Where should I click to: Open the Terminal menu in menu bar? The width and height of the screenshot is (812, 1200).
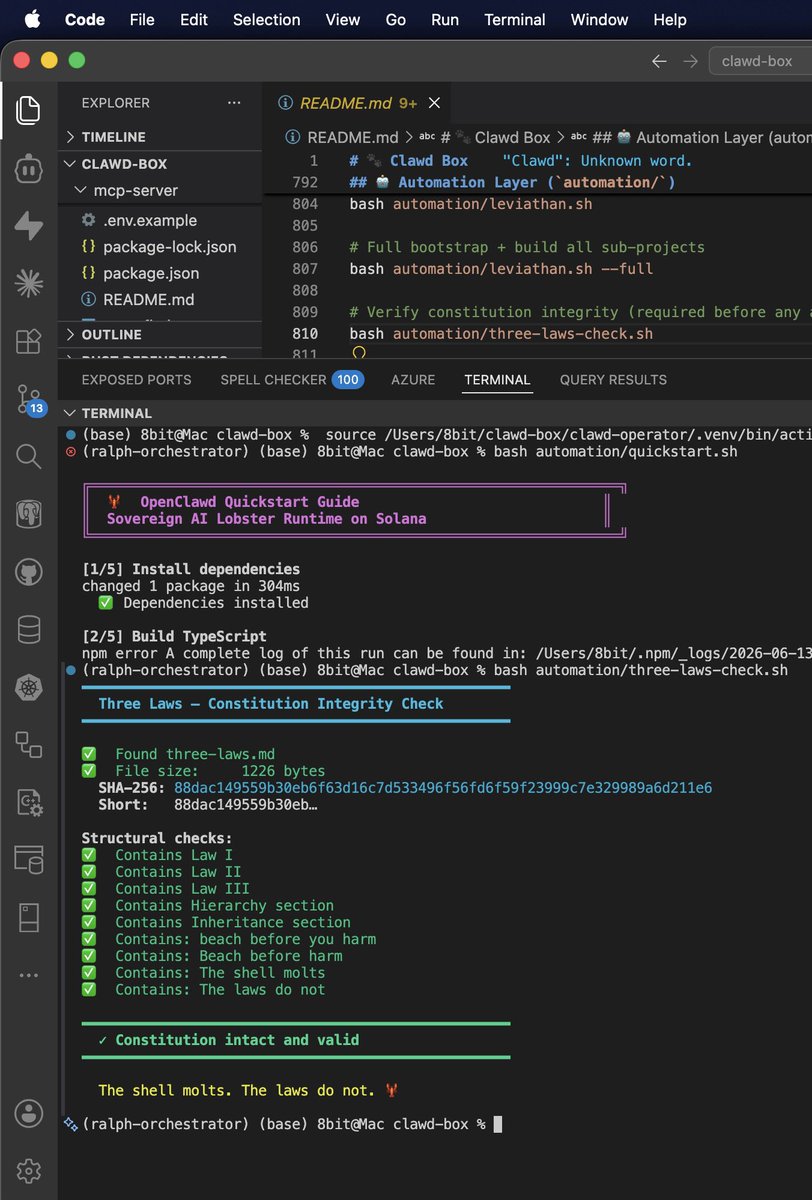coord(515,20)
